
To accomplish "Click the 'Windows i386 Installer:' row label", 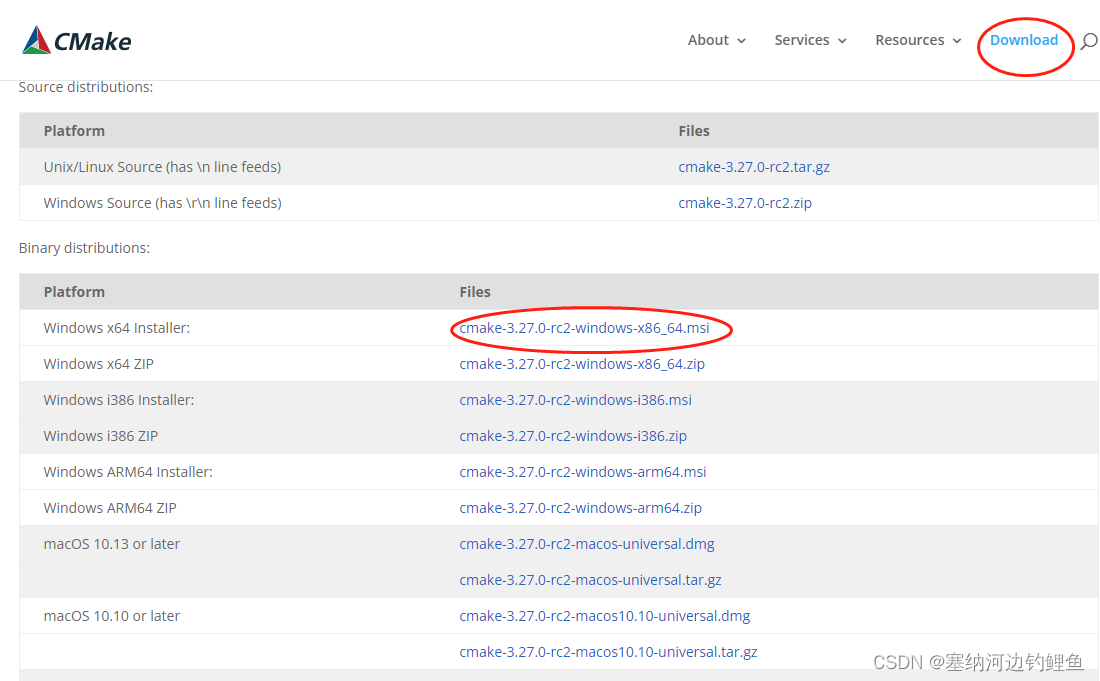I will tap(119, 400).
